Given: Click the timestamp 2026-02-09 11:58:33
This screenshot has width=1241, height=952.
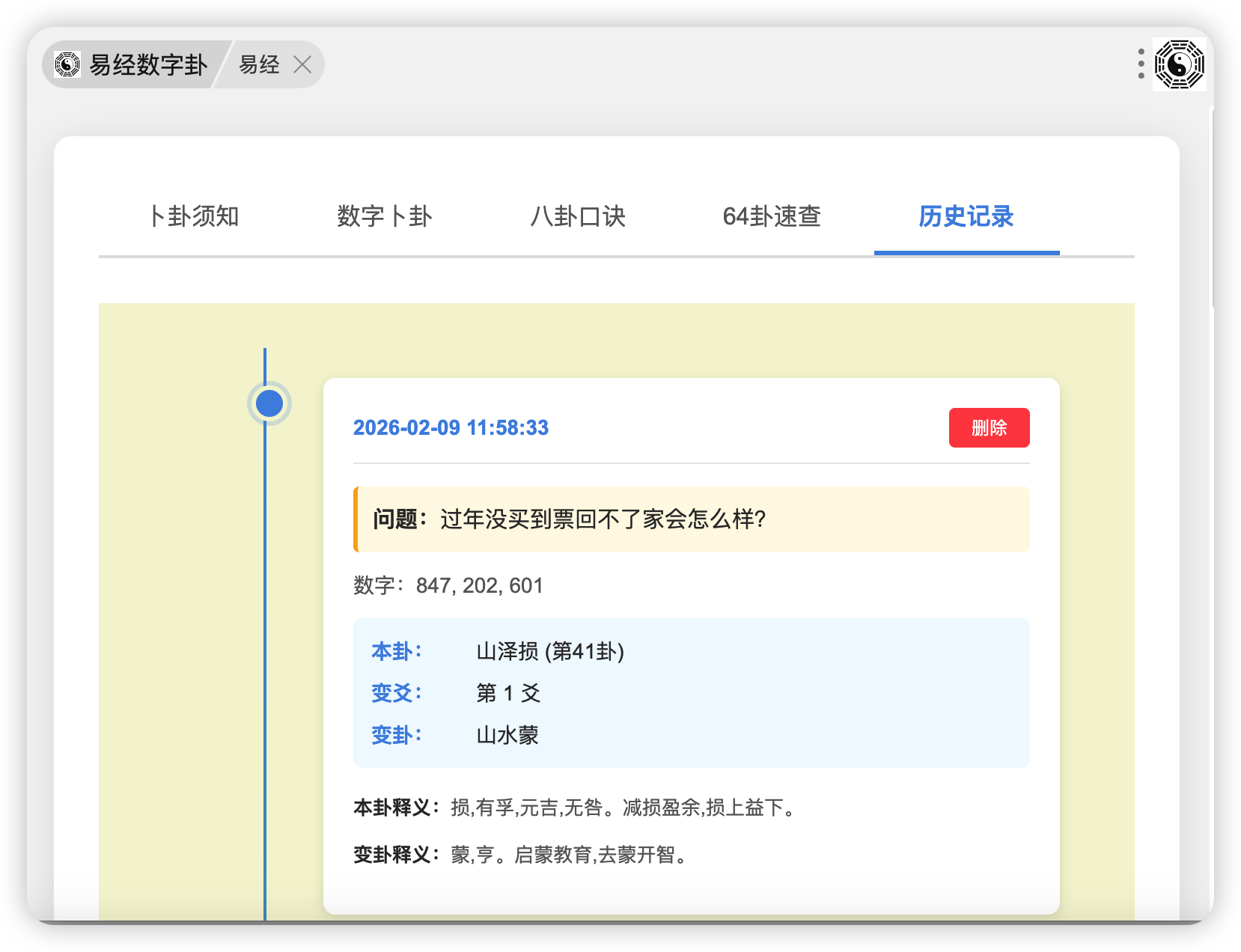Looking at the screenshot, I should [451, 427].
